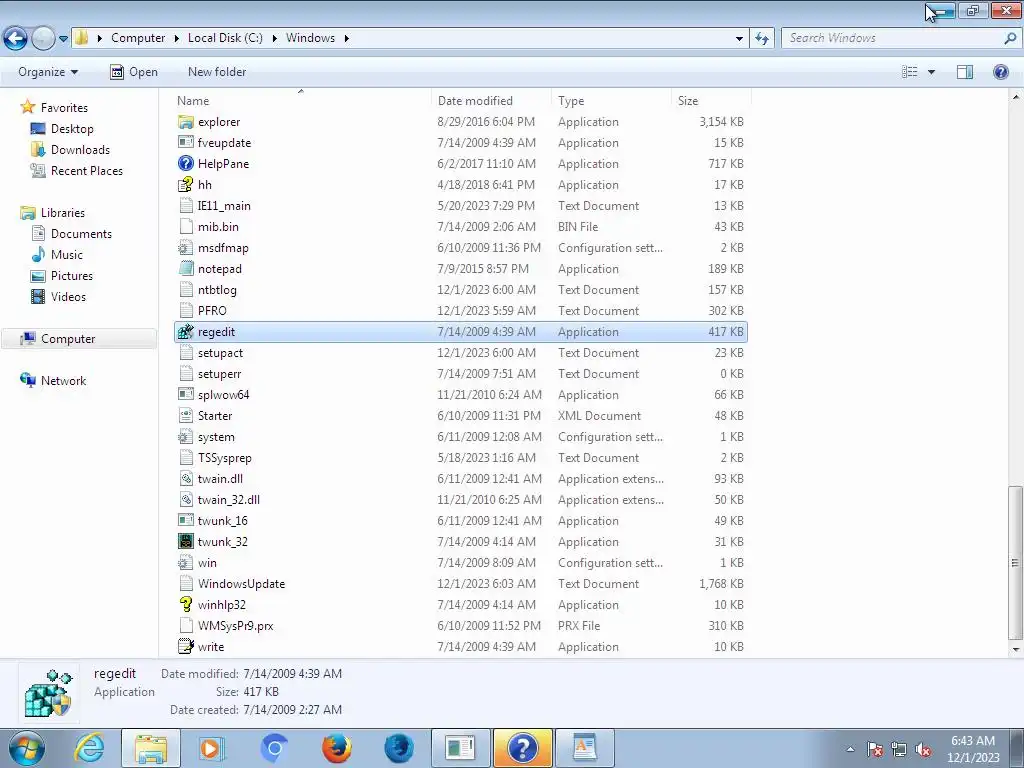Click the Computer breadcrumb in address bar

click(x=138, y=38)
